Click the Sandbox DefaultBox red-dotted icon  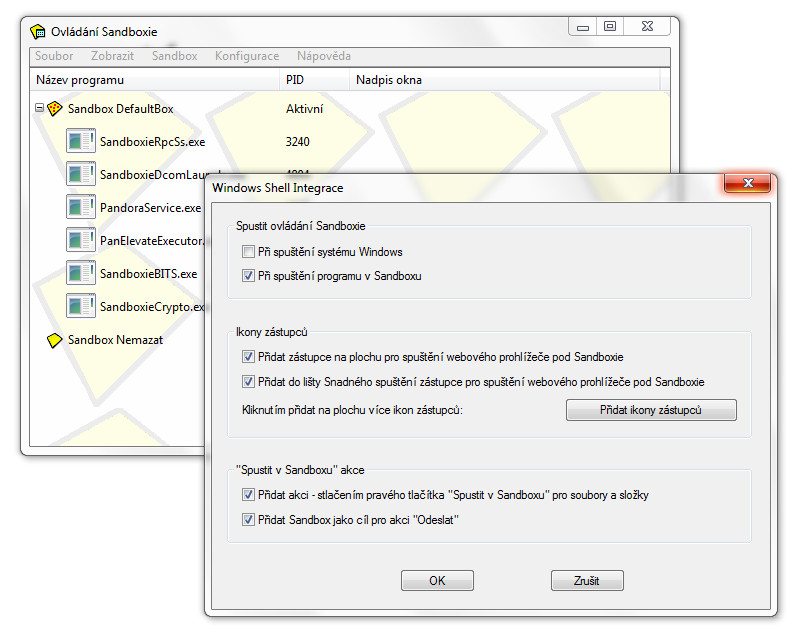(x=55, y=109)
